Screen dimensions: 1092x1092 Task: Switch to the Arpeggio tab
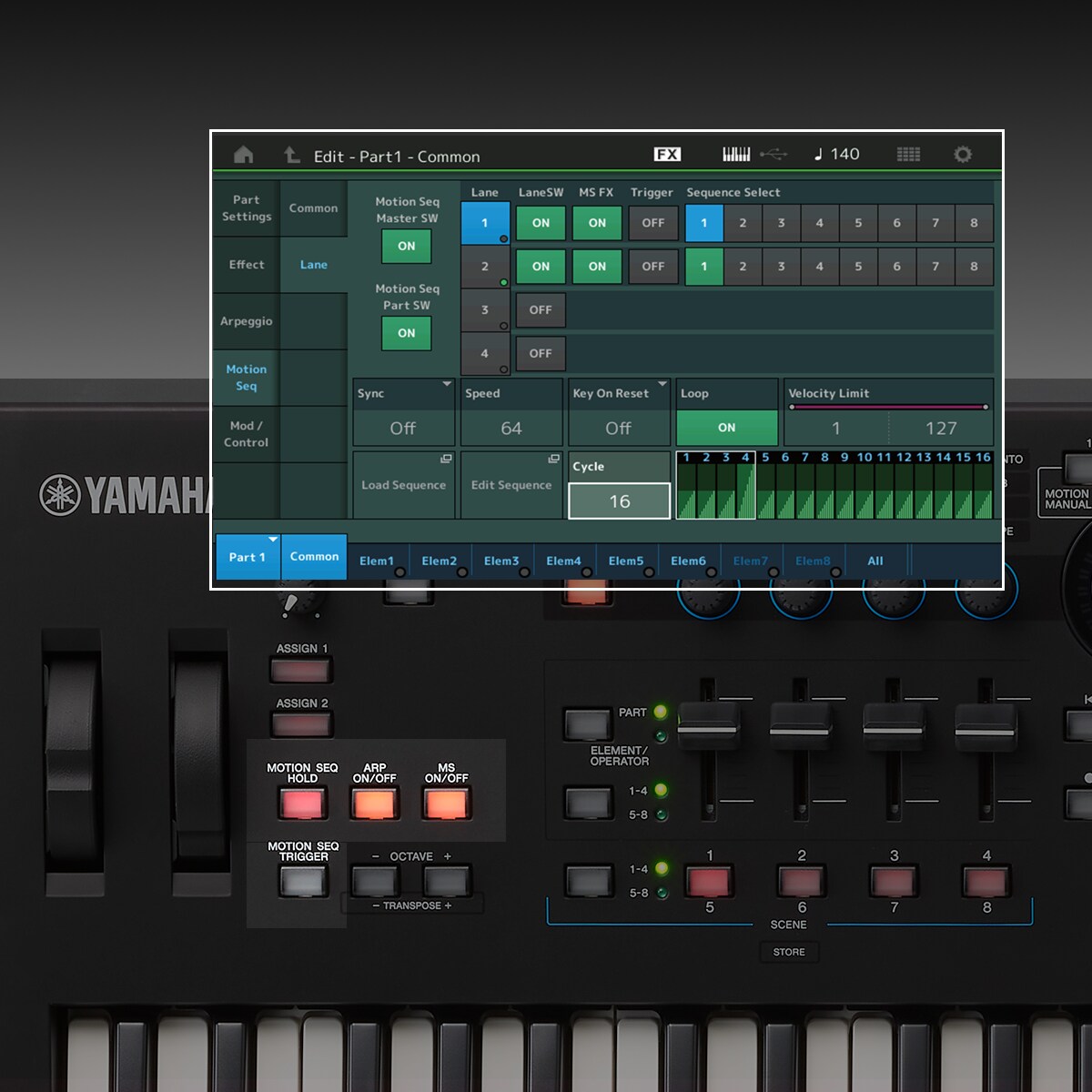pos(246,321)
